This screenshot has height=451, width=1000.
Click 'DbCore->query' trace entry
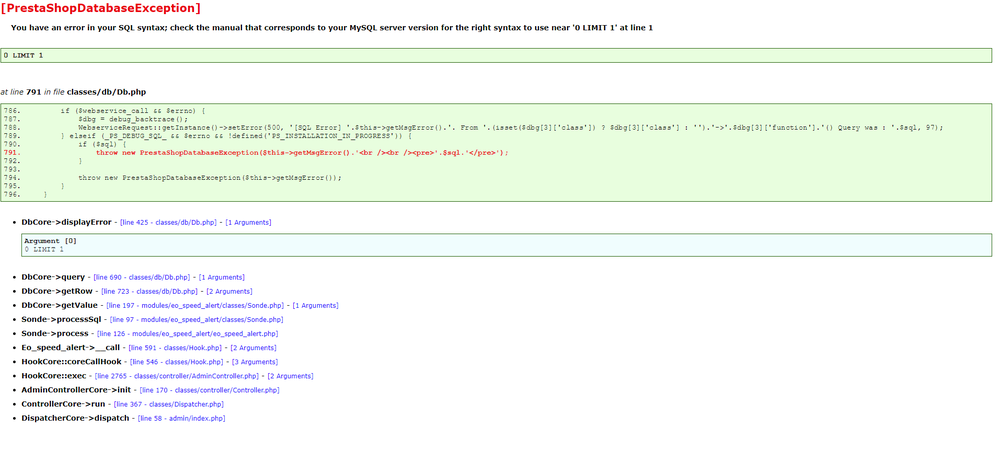53,277
